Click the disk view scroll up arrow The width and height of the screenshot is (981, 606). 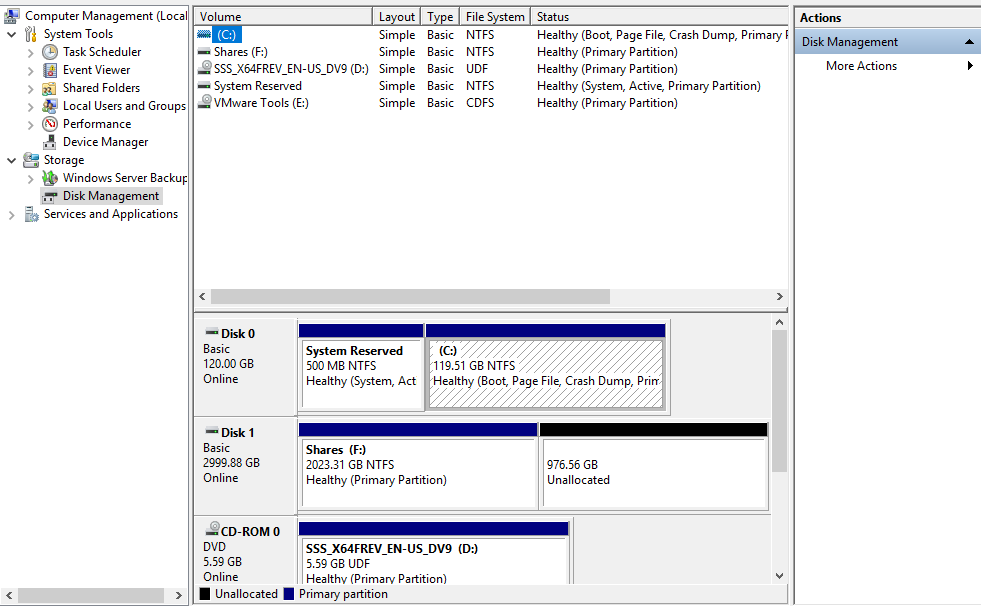pos(779,322)
